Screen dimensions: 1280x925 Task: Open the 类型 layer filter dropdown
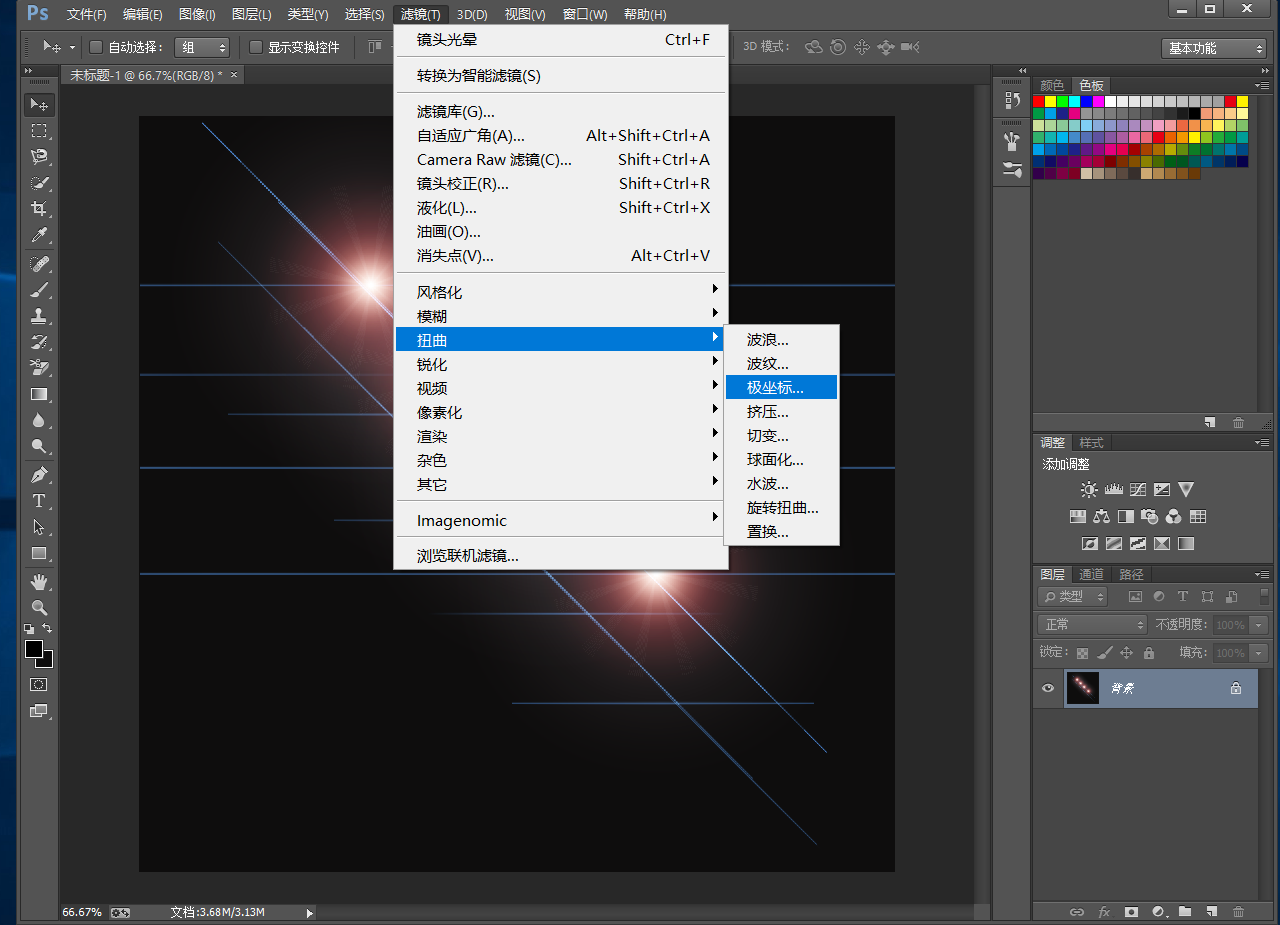1072,597
